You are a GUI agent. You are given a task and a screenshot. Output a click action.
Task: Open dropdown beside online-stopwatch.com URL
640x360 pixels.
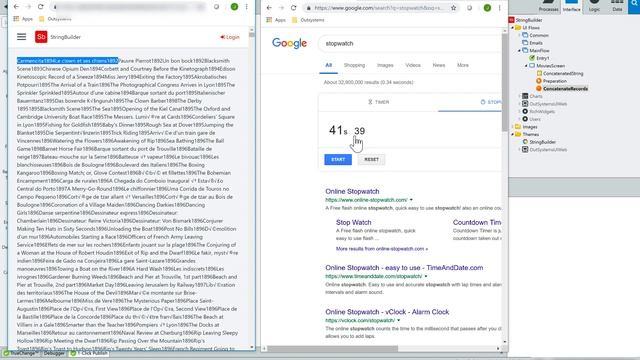[411, 200]
